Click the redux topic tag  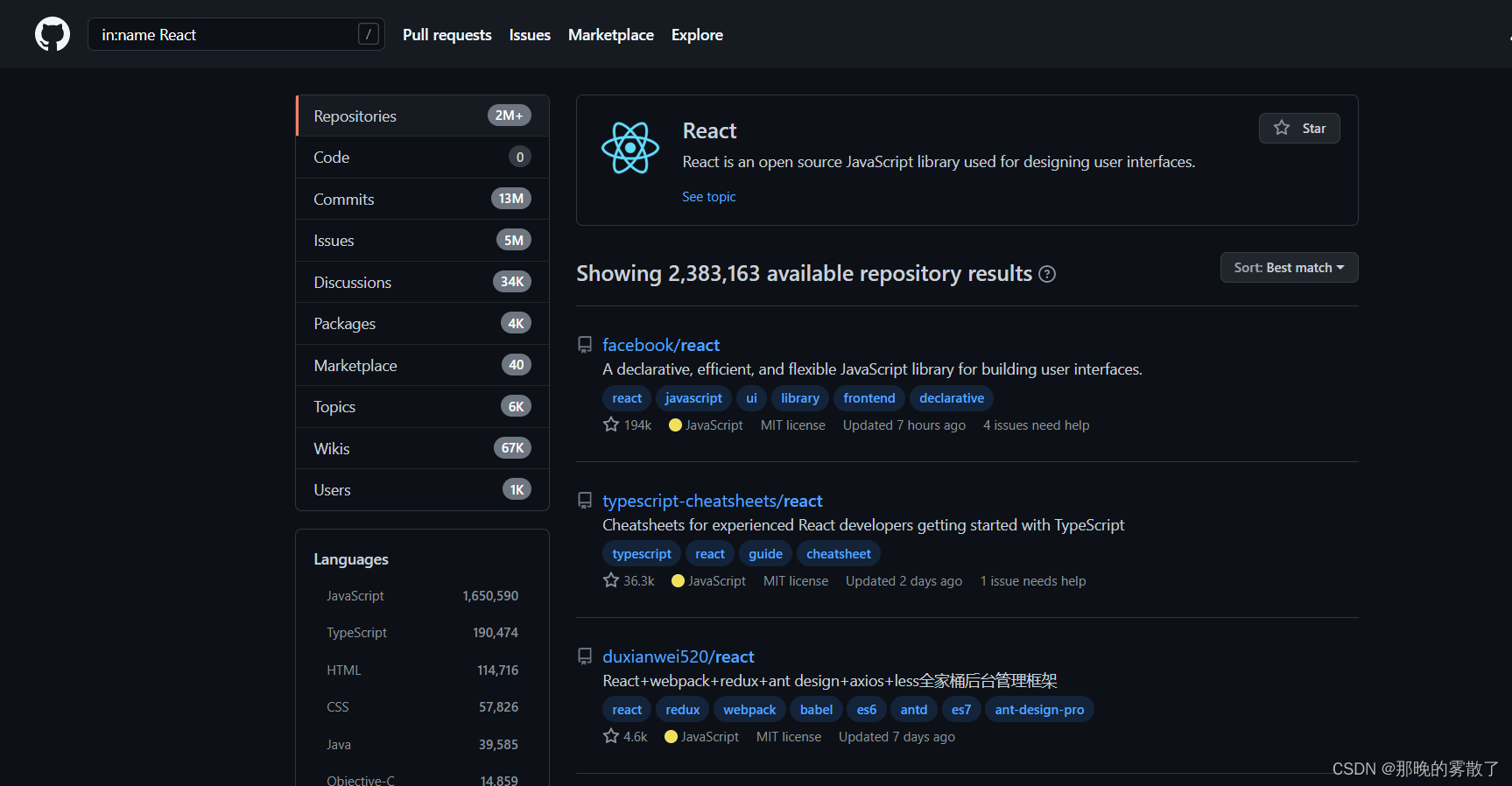coord(682,710)
